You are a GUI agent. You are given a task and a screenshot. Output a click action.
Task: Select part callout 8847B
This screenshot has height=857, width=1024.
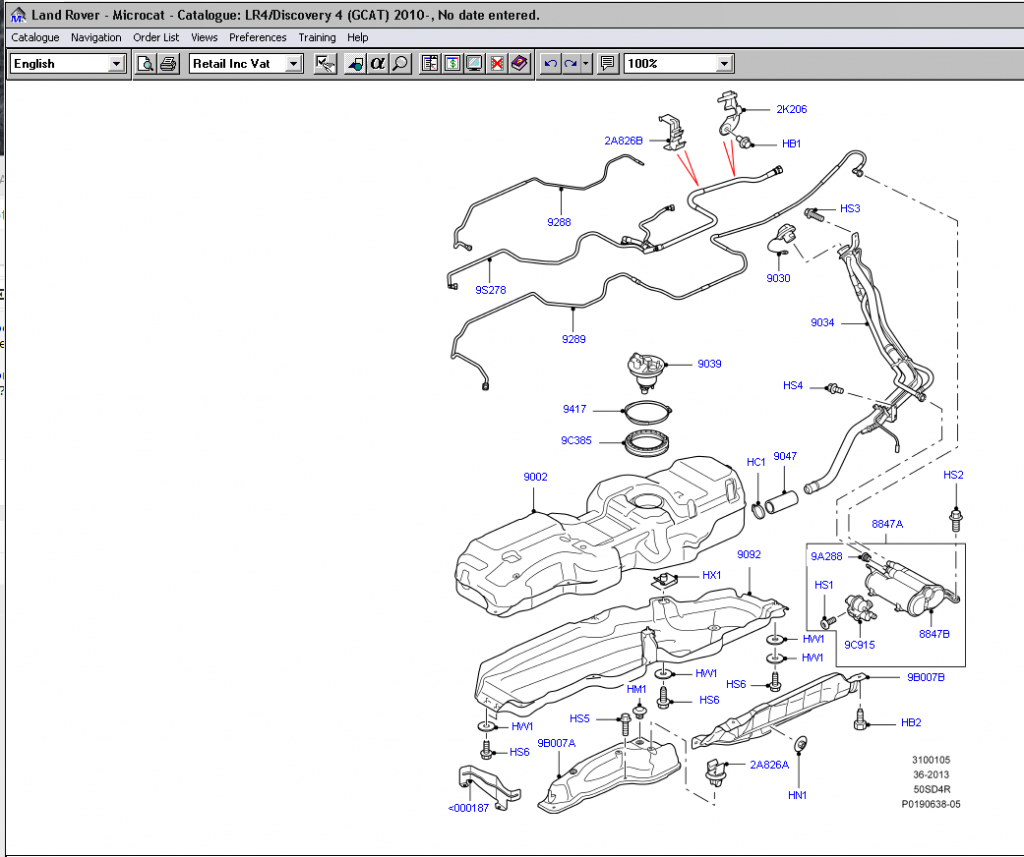[934, 634]
